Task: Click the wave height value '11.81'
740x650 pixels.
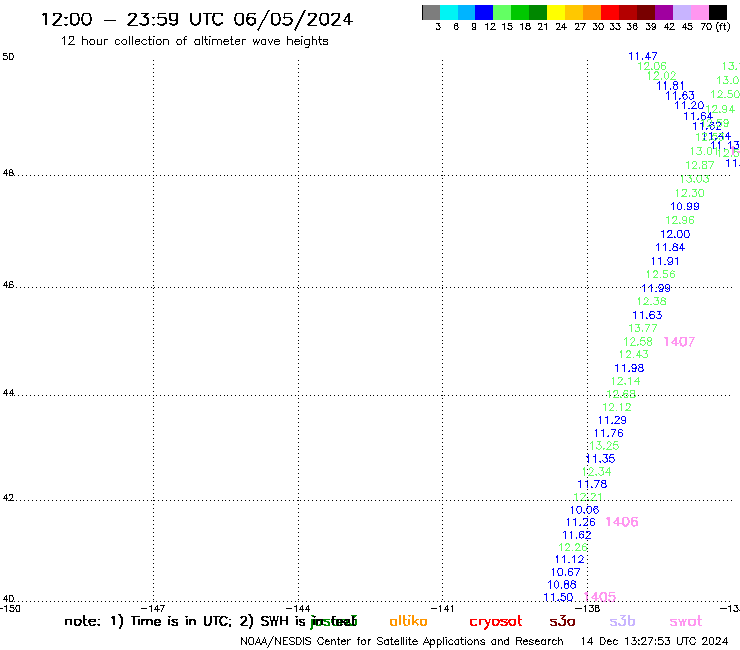Action: (x=670, y=86)
